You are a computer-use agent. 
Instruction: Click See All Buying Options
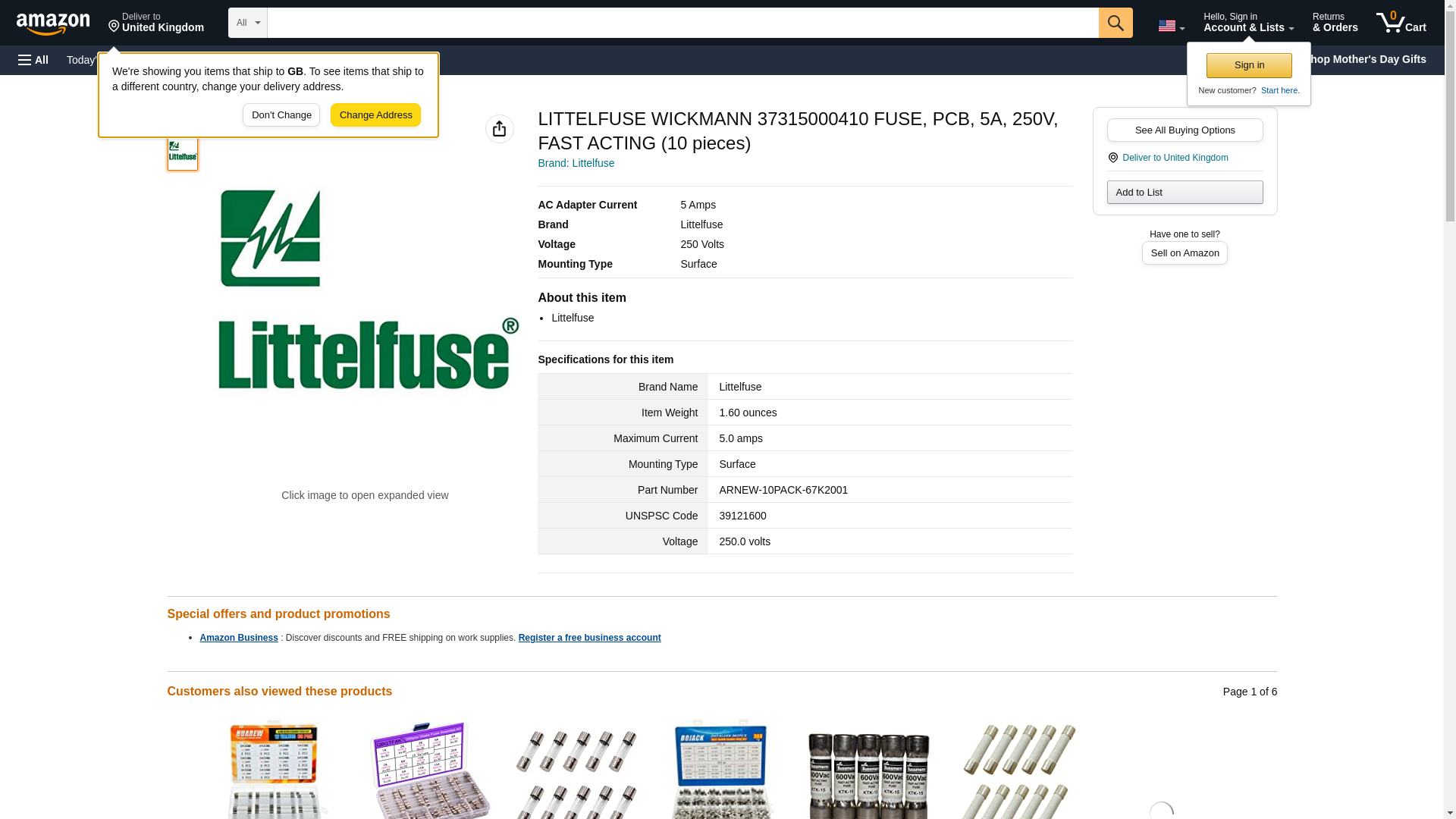click(x=1185, y=130)
